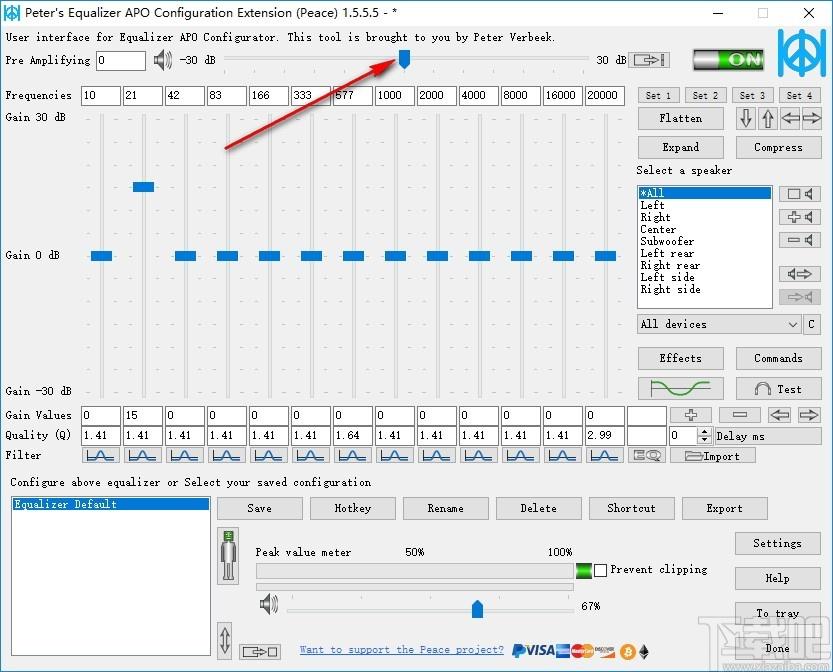This screenshot has width=833, height=672.
Task: Click left arrow next to gain values
Action: pos(779,415)
